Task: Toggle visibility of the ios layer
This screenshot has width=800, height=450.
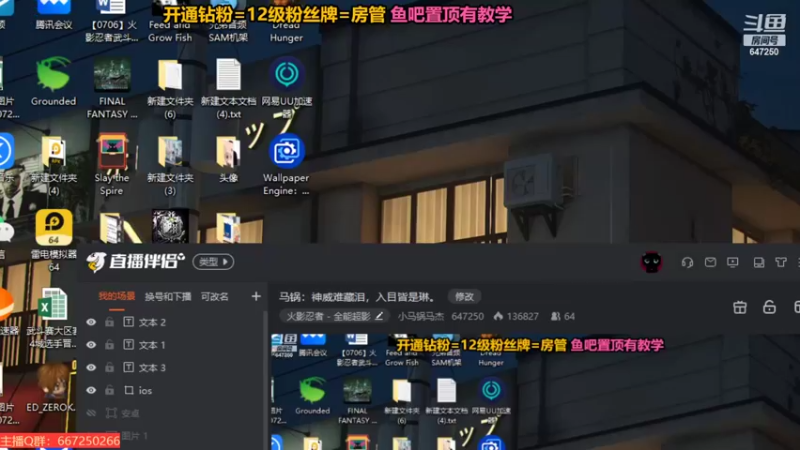Action: coord(91,390)
